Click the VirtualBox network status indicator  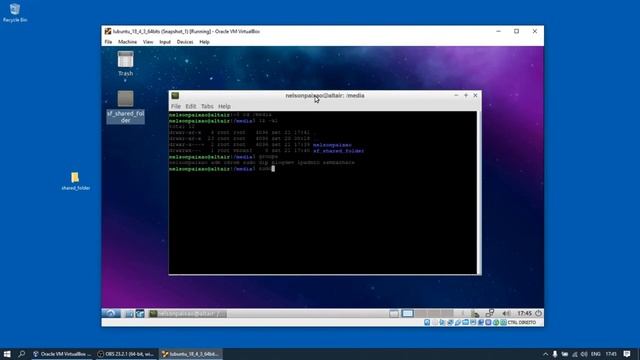click(450, 322)
